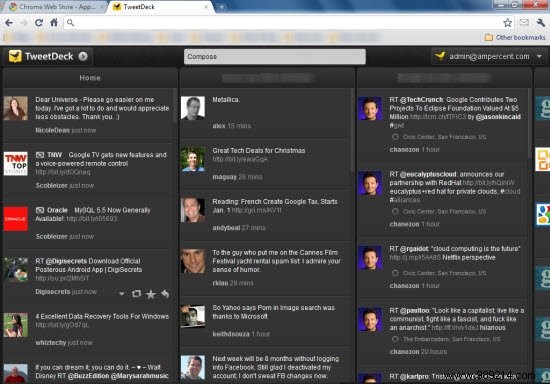Open a new browser tab

(x=222, y=7)
